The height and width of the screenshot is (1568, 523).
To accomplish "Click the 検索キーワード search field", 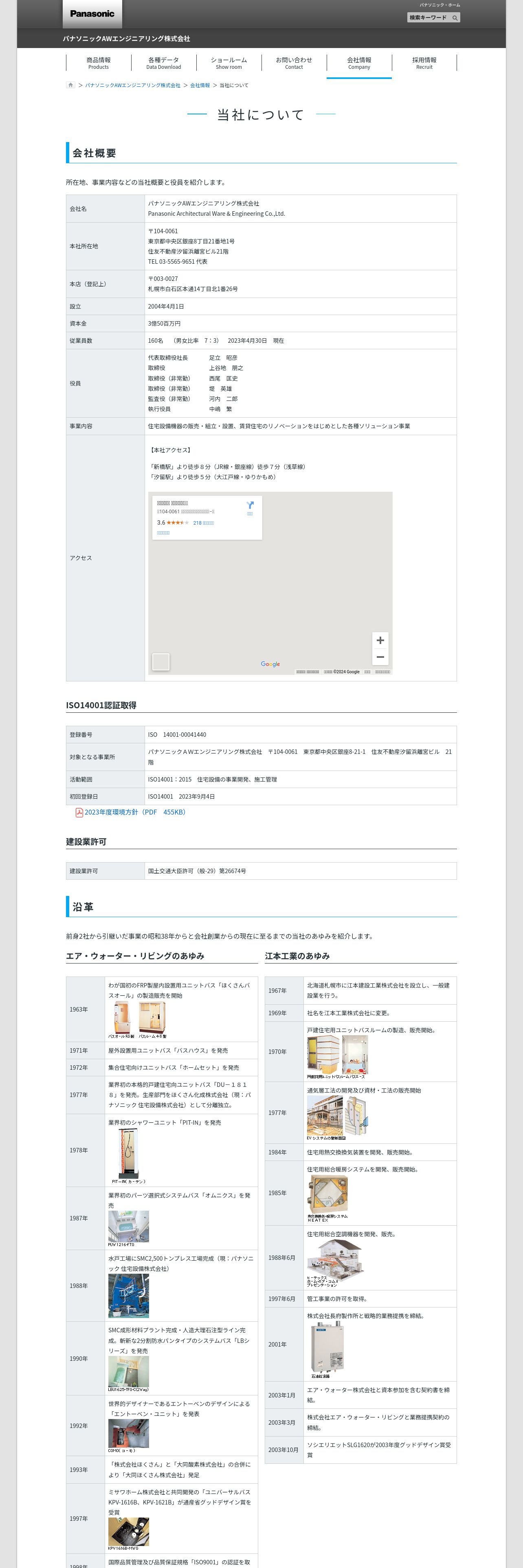I will pyautogui.click(x=429, y=18).
